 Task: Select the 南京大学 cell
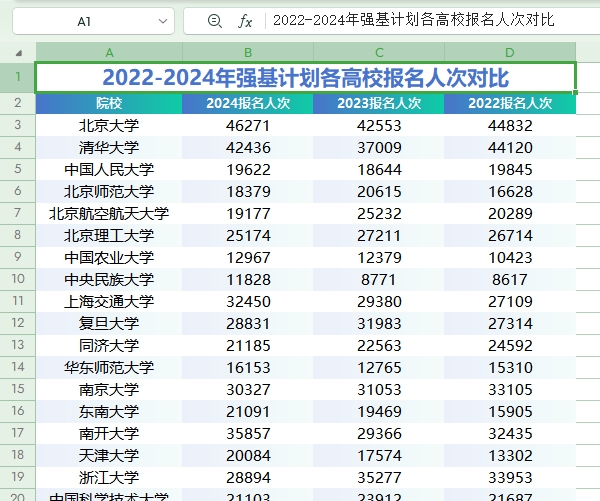109,390
